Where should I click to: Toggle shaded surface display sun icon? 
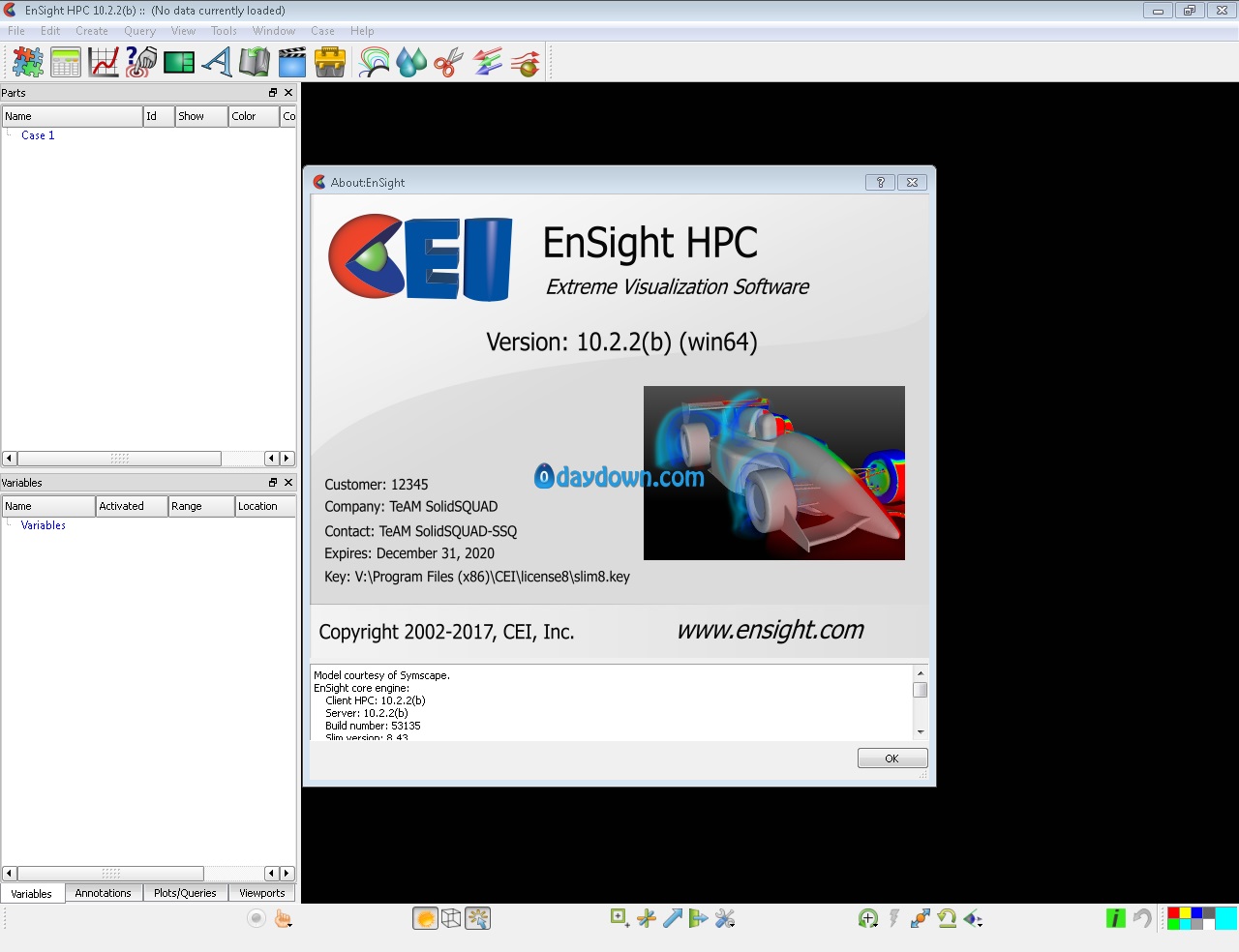click(425, 918)
